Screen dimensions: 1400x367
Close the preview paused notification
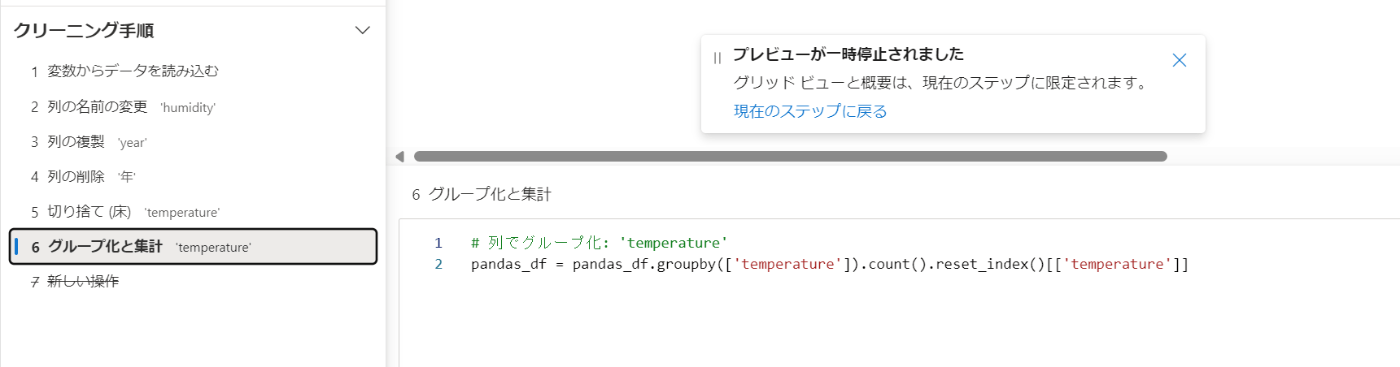click(x=1179, y=60)
